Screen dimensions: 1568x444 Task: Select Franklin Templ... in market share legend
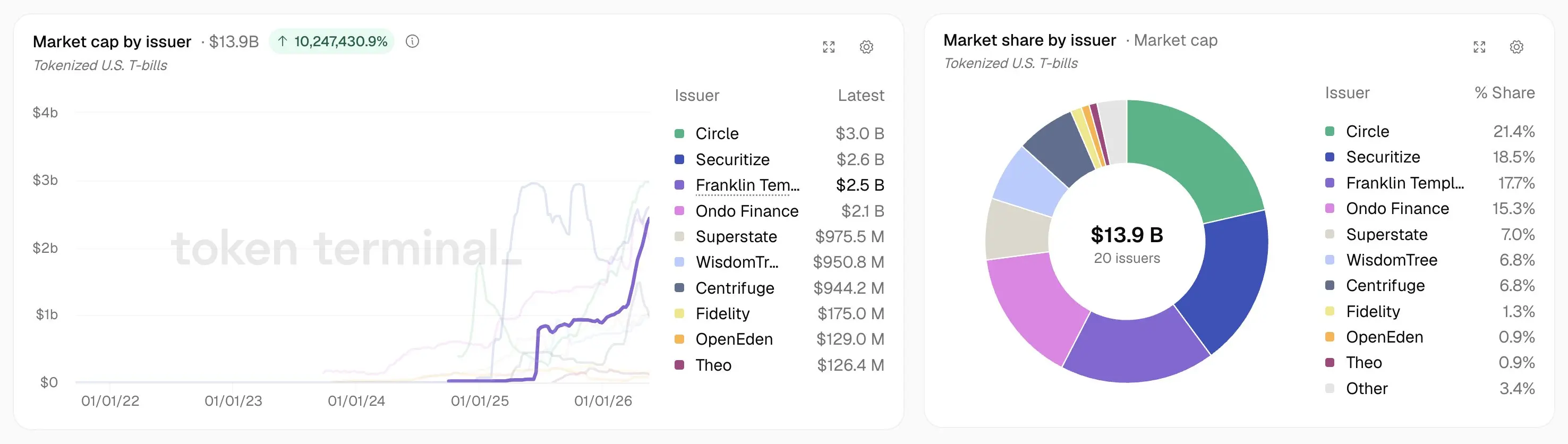coord(1405,183)
